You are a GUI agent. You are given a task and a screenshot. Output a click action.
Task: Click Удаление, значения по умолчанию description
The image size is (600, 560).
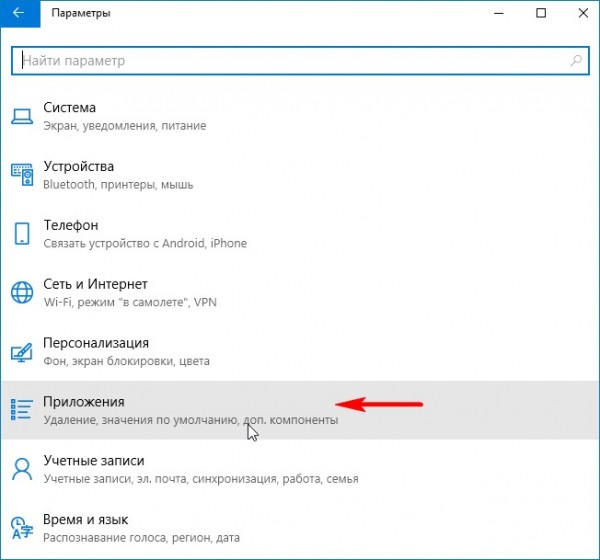point(191,420)
